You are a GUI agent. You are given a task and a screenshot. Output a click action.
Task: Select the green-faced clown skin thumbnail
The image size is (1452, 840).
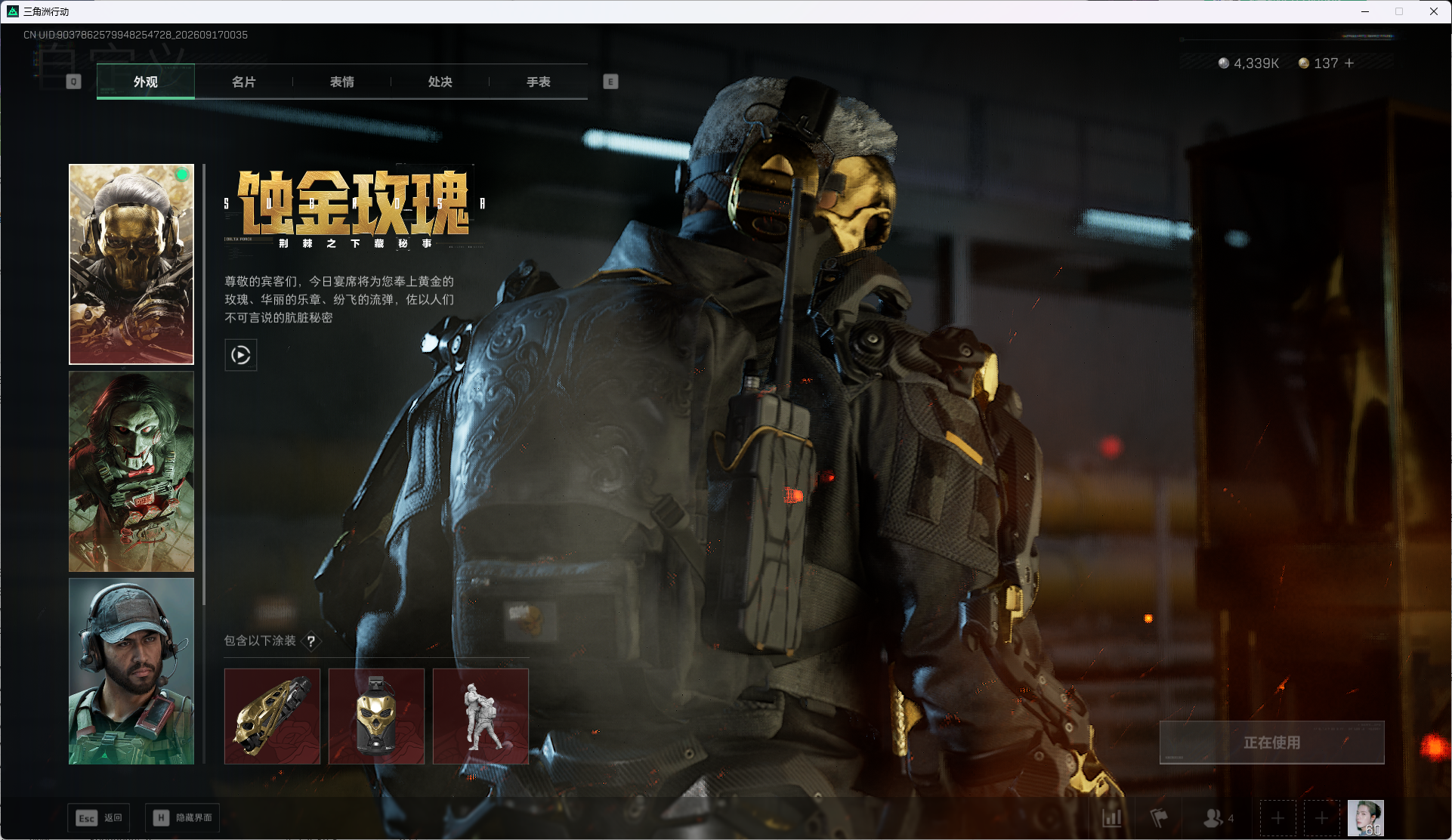tap(131, 471)
